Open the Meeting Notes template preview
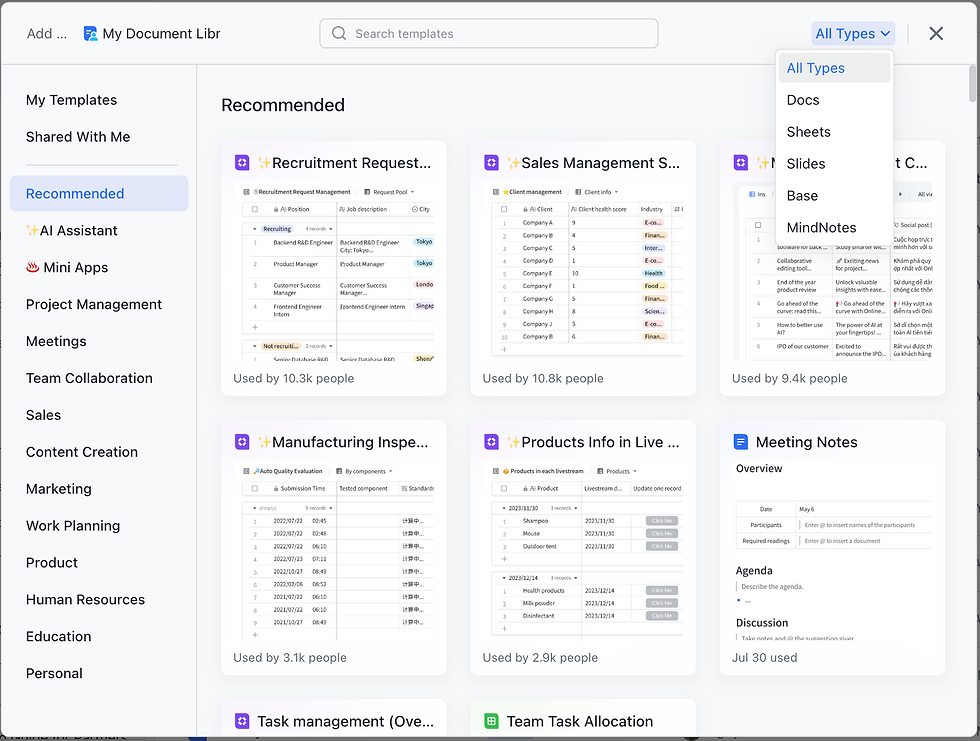Viewport: 980px width, 741px height. click(x=832, y=552)
